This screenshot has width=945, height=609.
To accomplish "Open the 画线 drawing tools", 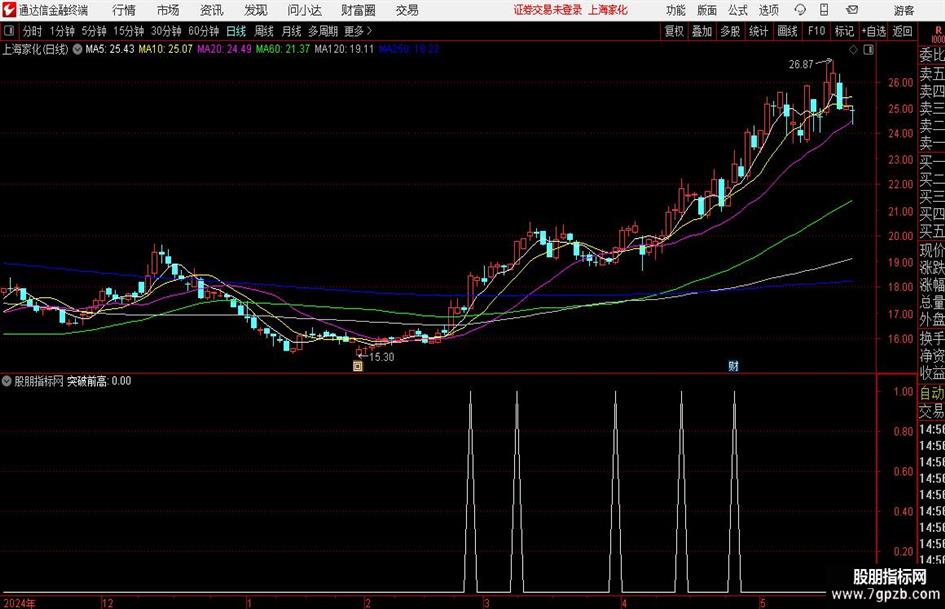I will 788,31.
